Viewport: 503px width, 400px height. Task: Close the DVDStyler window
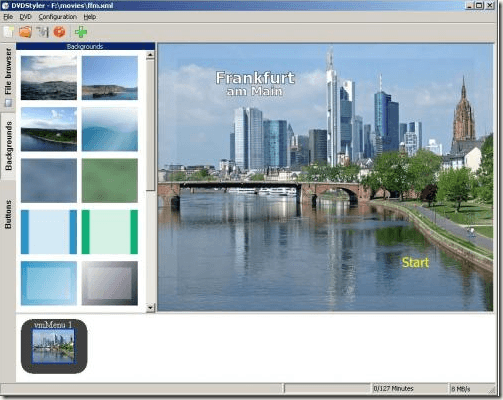tap(490, 5)
